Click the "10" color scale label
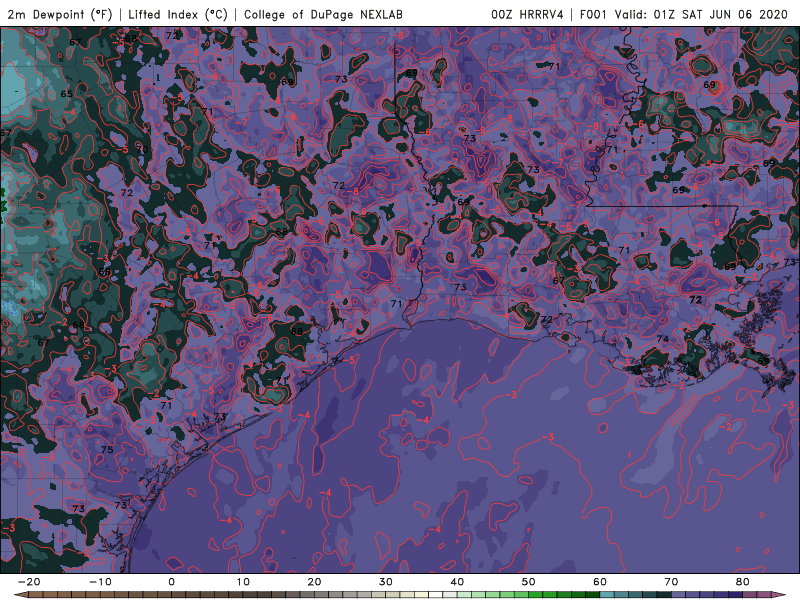The height and width of the screenshot is (600, 800). pos(243,582)
